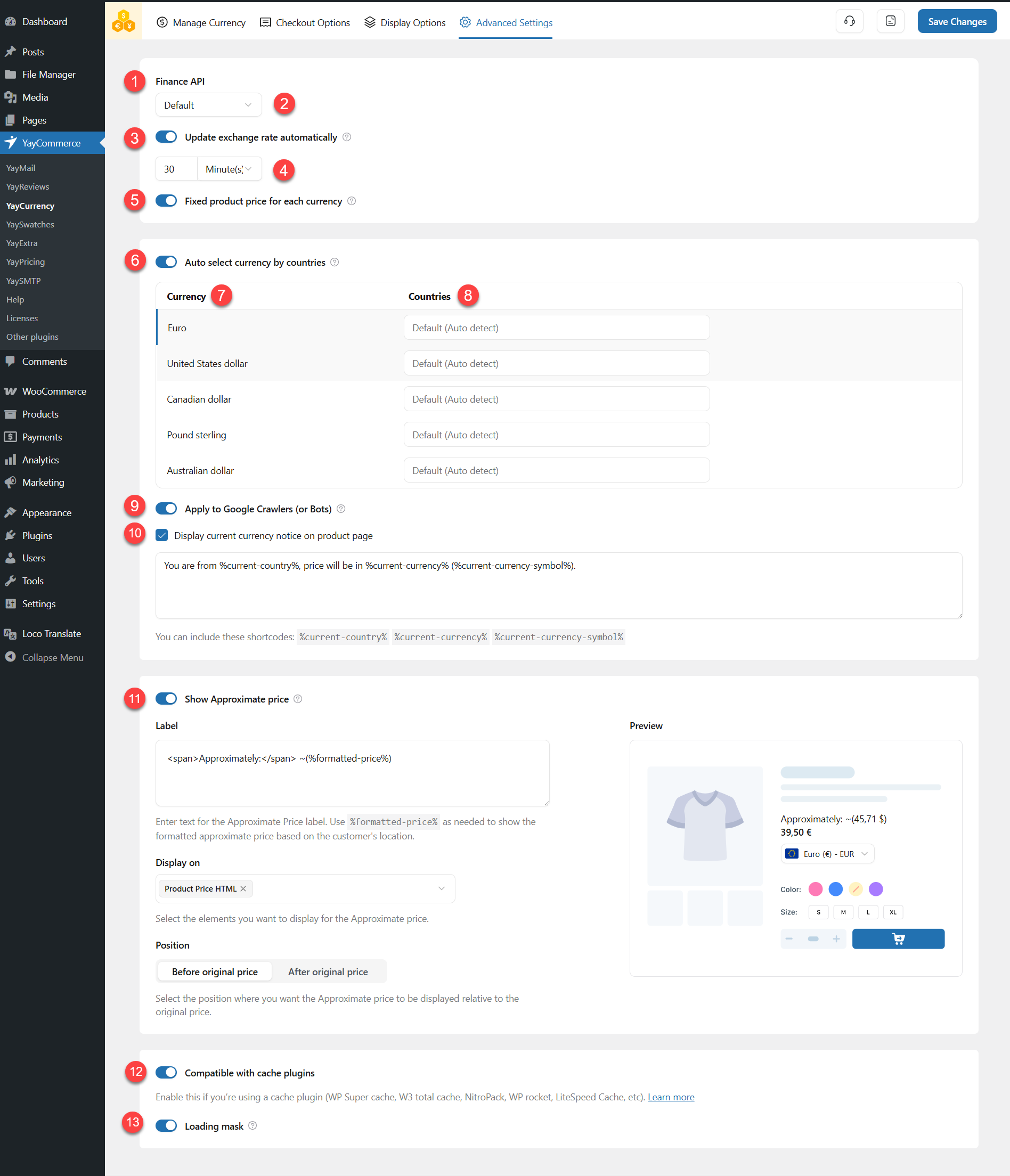This screenshot has width=1010, height=1176.
Task: Open the changelog document icon
Action: tap(890, 21)
